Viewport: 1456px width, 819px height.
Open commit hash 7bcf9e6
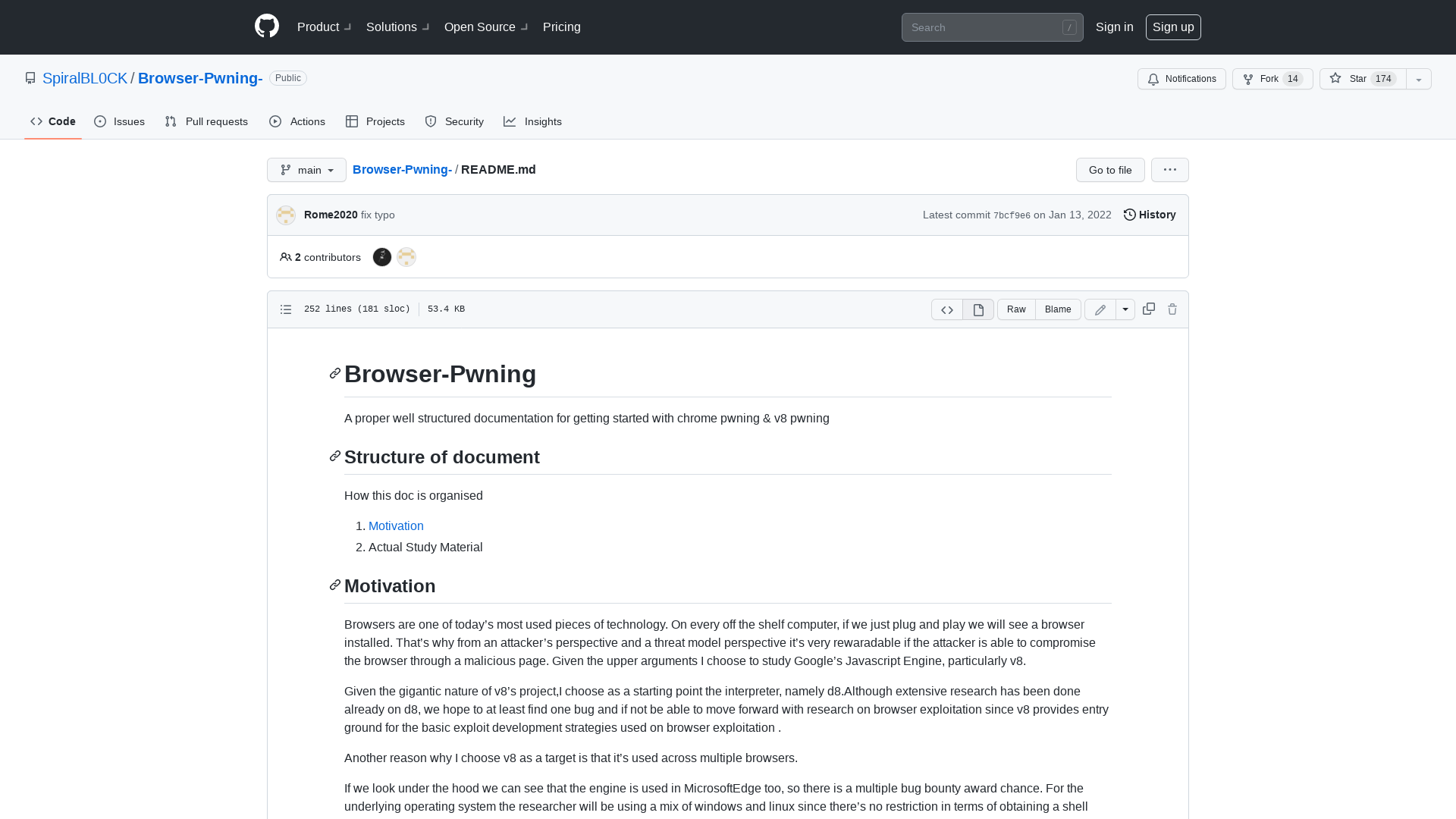[x=1012, y=215]
